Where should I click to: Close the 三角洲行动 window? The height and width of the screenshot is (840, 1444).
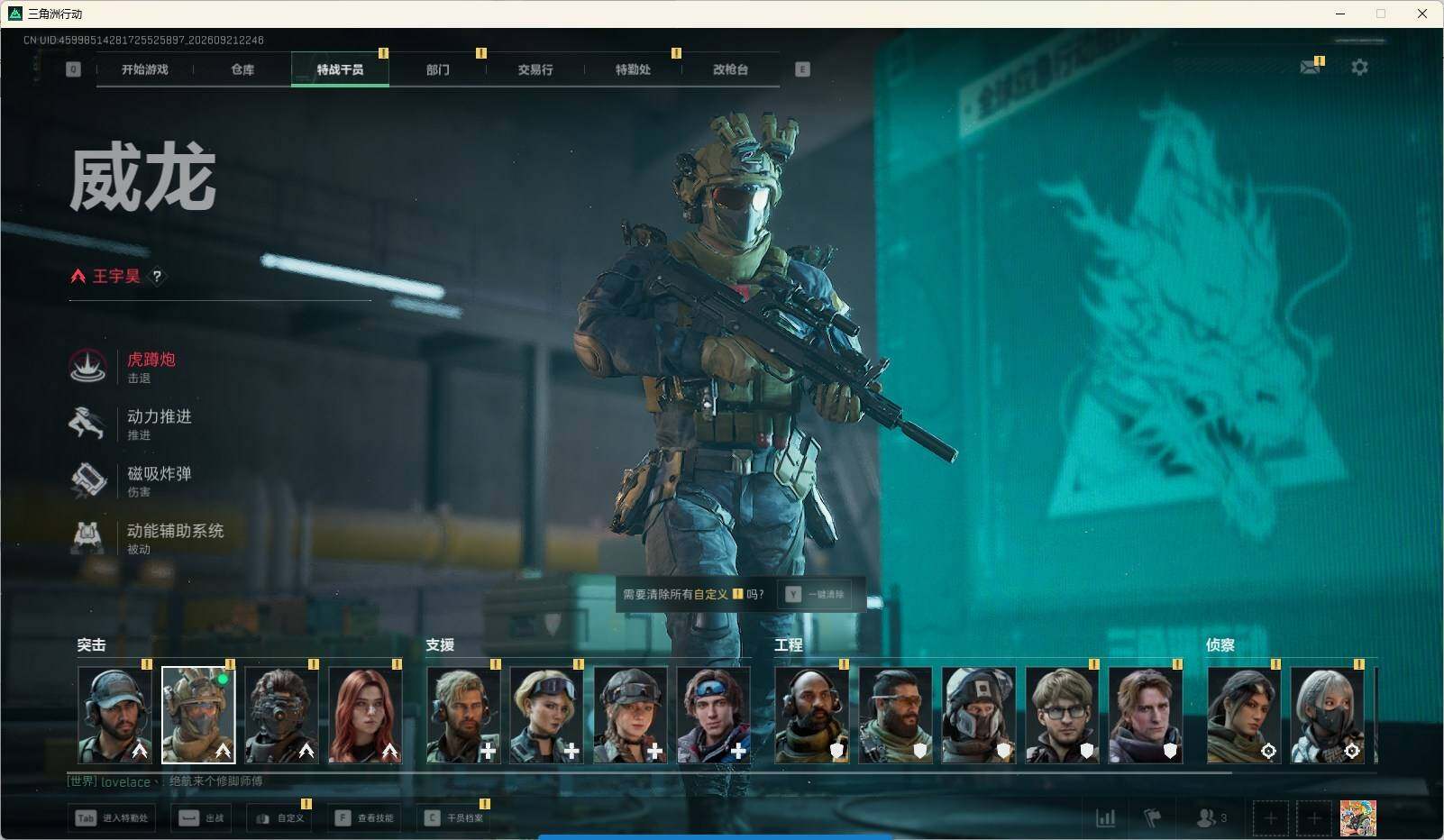(x=1422, y=14)
